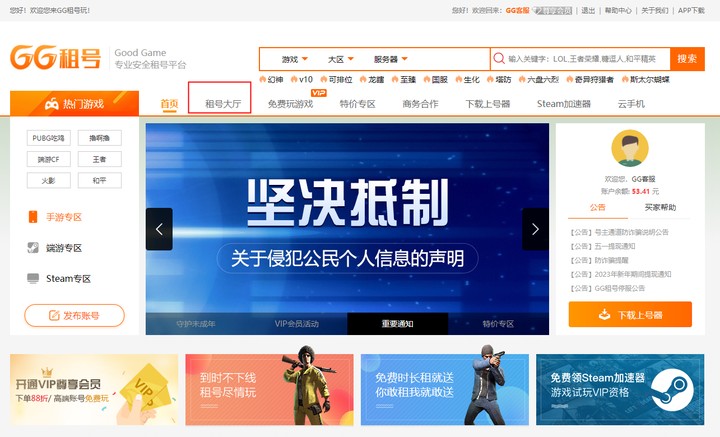This screenshot has height=437, width=720.
Task: Click the 端游专区 icon
Action: point(33,248)
